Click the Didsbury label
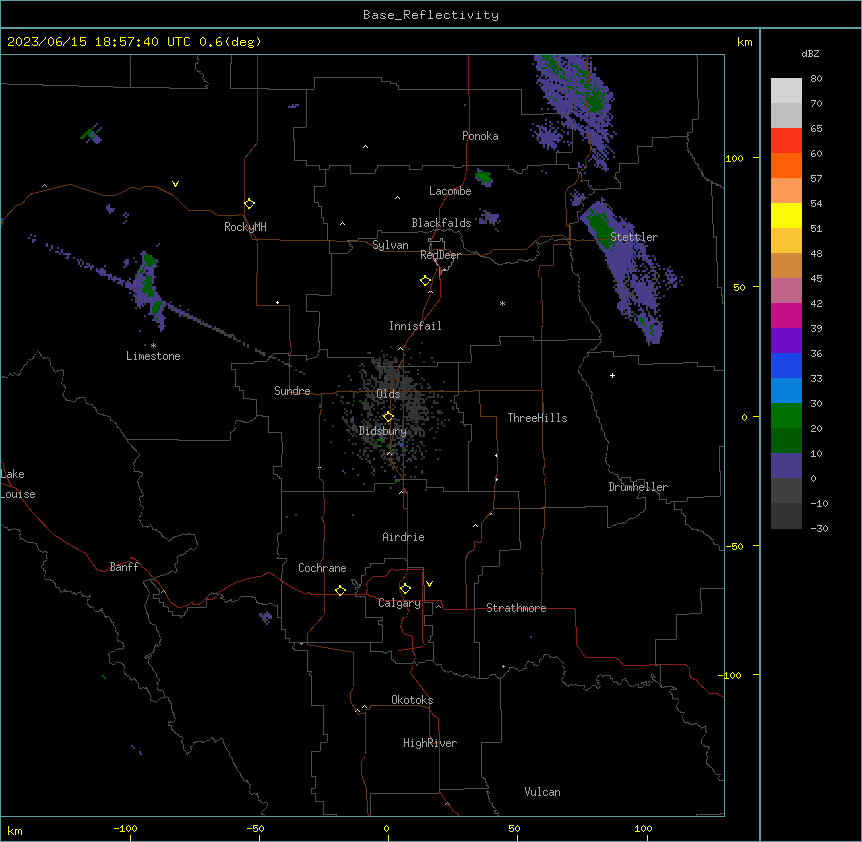862x842 pixels. [x=383, y=431]
